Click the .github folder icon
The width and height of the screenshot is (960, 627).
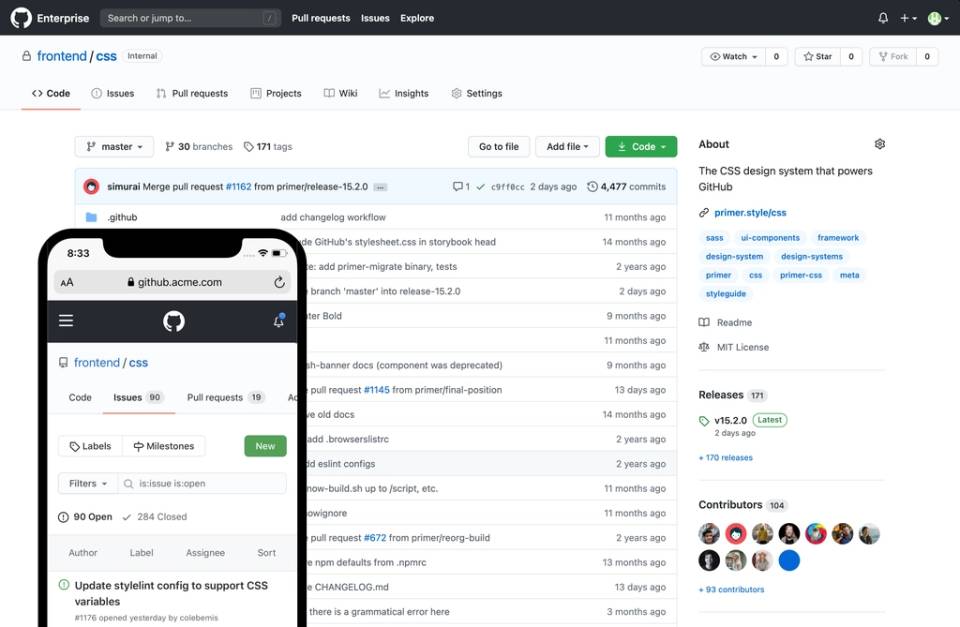click(91, 217)
